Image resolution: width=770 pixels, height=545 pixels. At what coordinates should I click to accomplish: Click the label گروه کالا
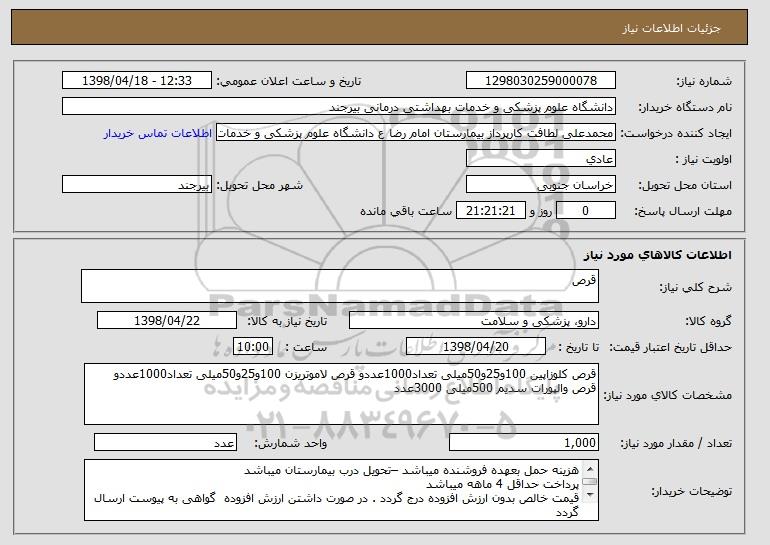pyautogui.click(x=709, y=321)
